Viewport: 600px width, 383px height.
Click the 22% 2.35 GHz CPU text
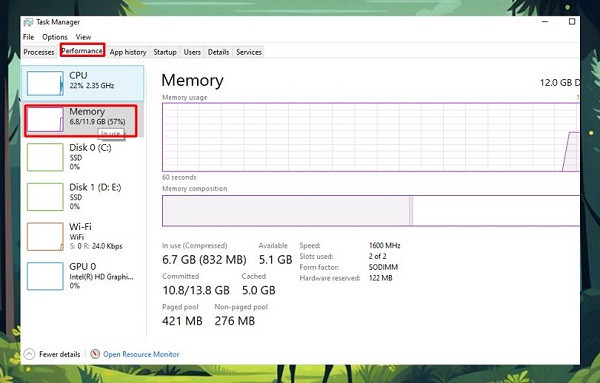[x=92, y=85]
